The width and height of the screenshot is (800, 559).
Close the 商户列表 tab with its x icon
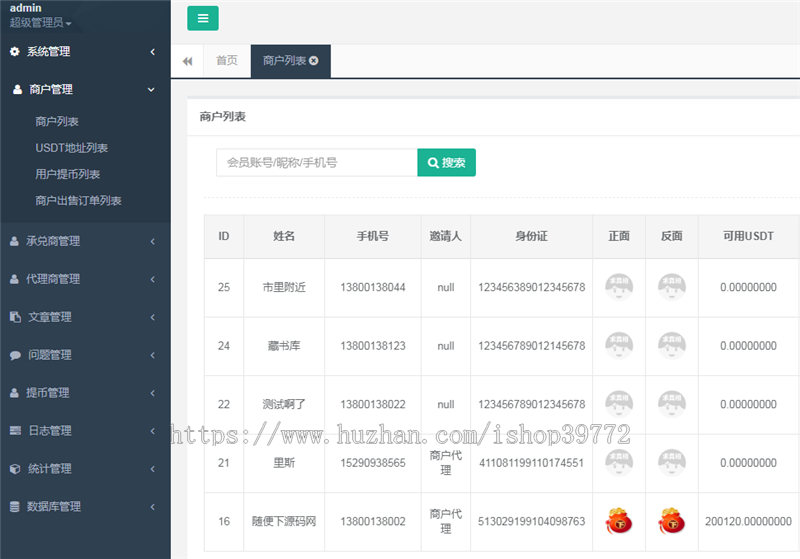click(x=314, y=61)
